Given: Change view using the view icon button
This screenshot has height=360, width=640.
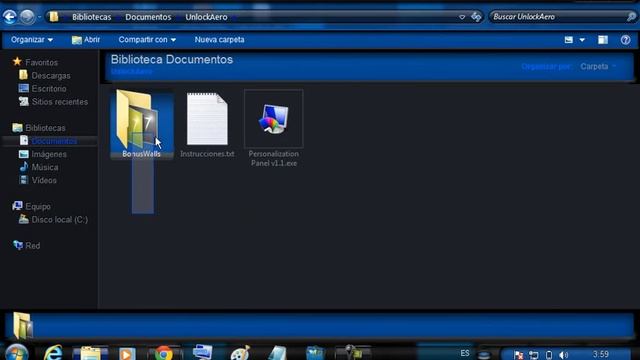Looking at the screenshot, I should coord(569,40).
